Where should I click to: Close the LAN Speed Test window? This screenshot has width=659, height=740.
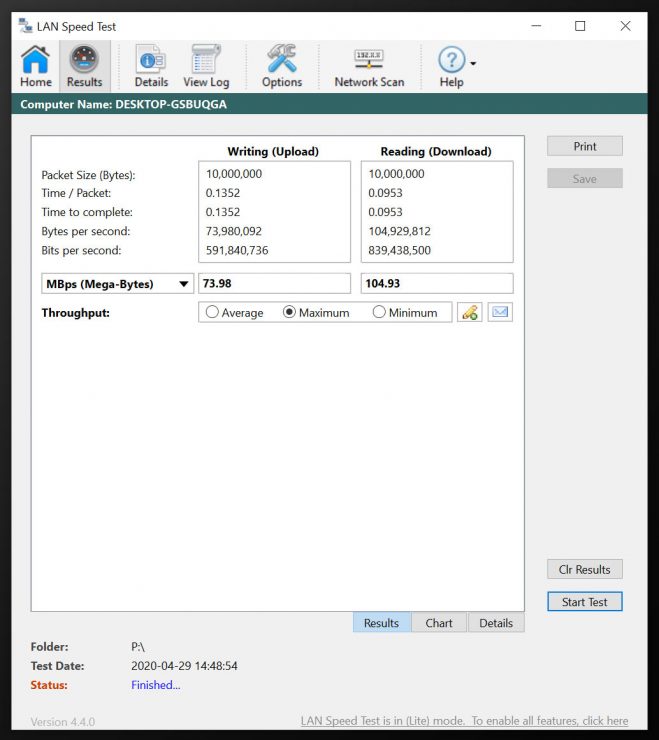pyautogui.click(x=625, y=26)
